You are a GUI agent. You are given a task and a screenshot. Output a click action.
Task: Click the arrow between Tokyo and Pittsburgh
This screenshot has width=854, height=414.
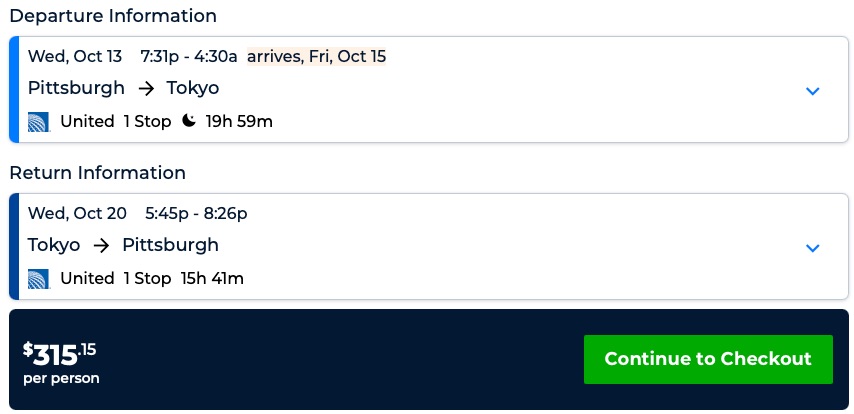pyautogui.click(x=101, y=245)
